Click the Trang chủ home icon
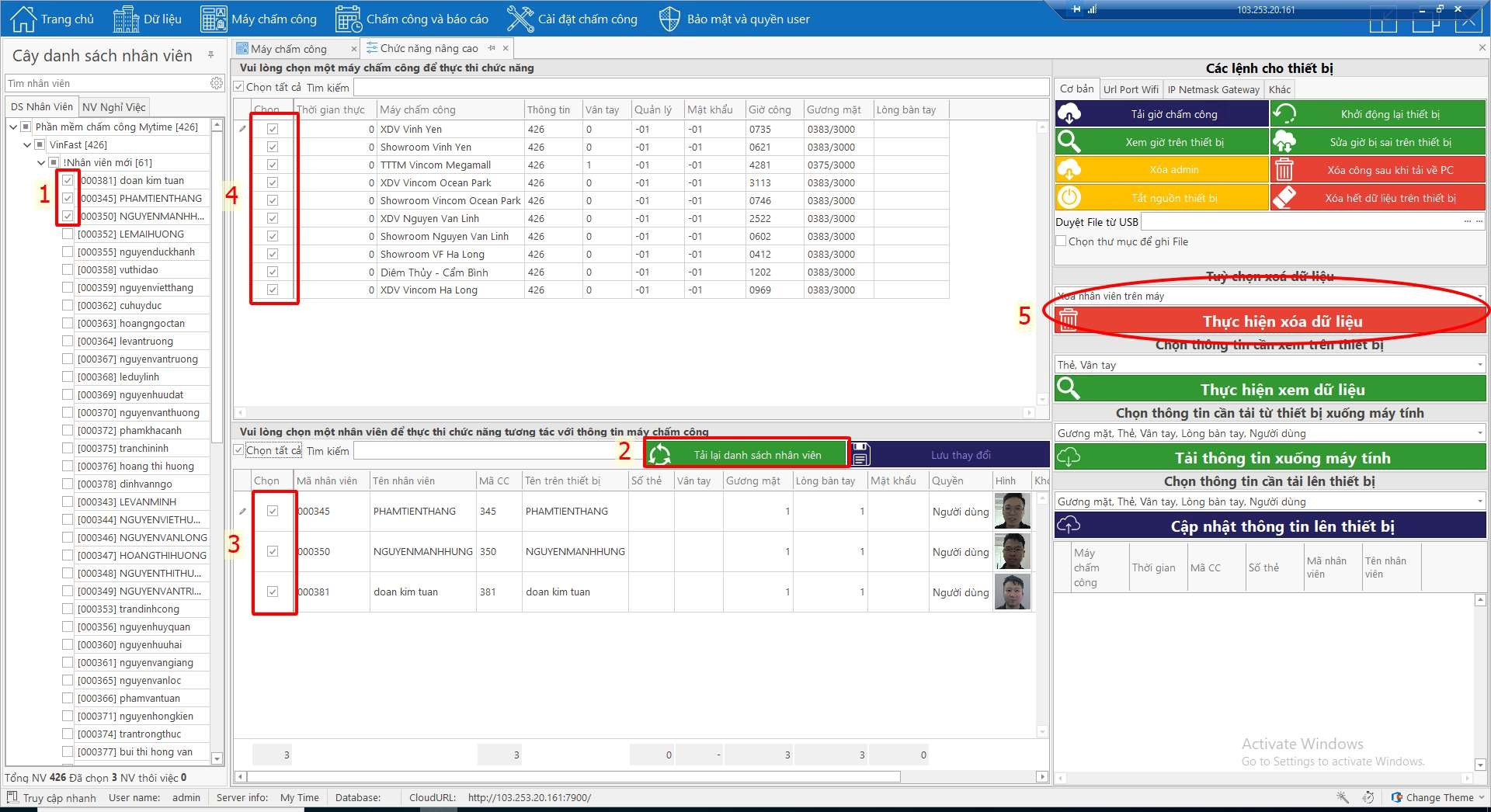This screenshot has height=812, width=1491. 23,19
